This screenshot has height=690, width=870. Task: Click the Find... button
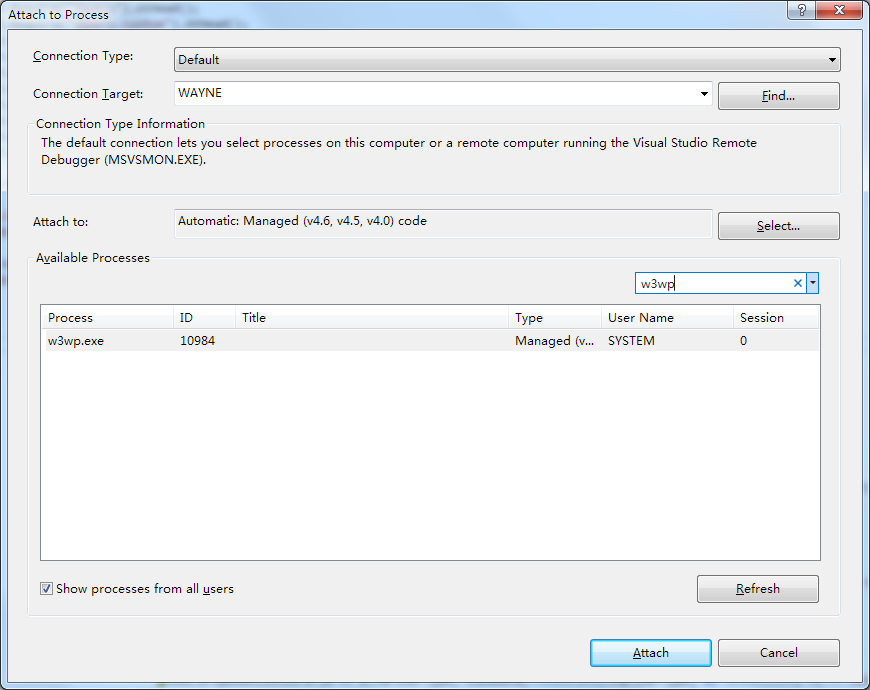click(x=778, y=96)
